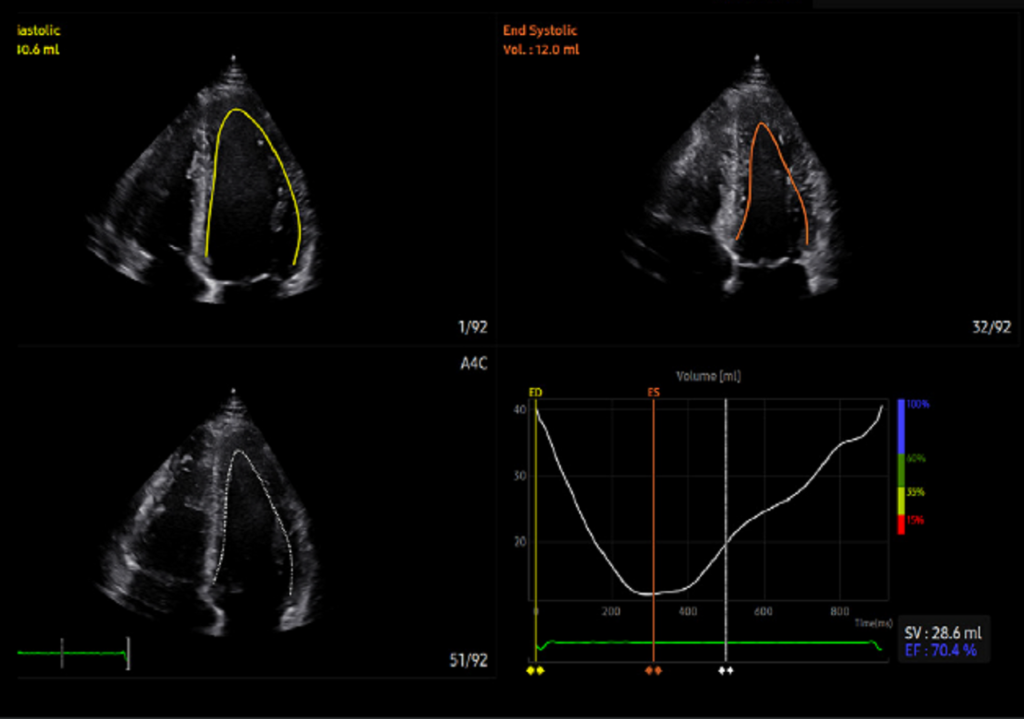Click the 'Time(ms)' axis label
The width and height of the screenshot is (1024, 719).
[873, 624]
